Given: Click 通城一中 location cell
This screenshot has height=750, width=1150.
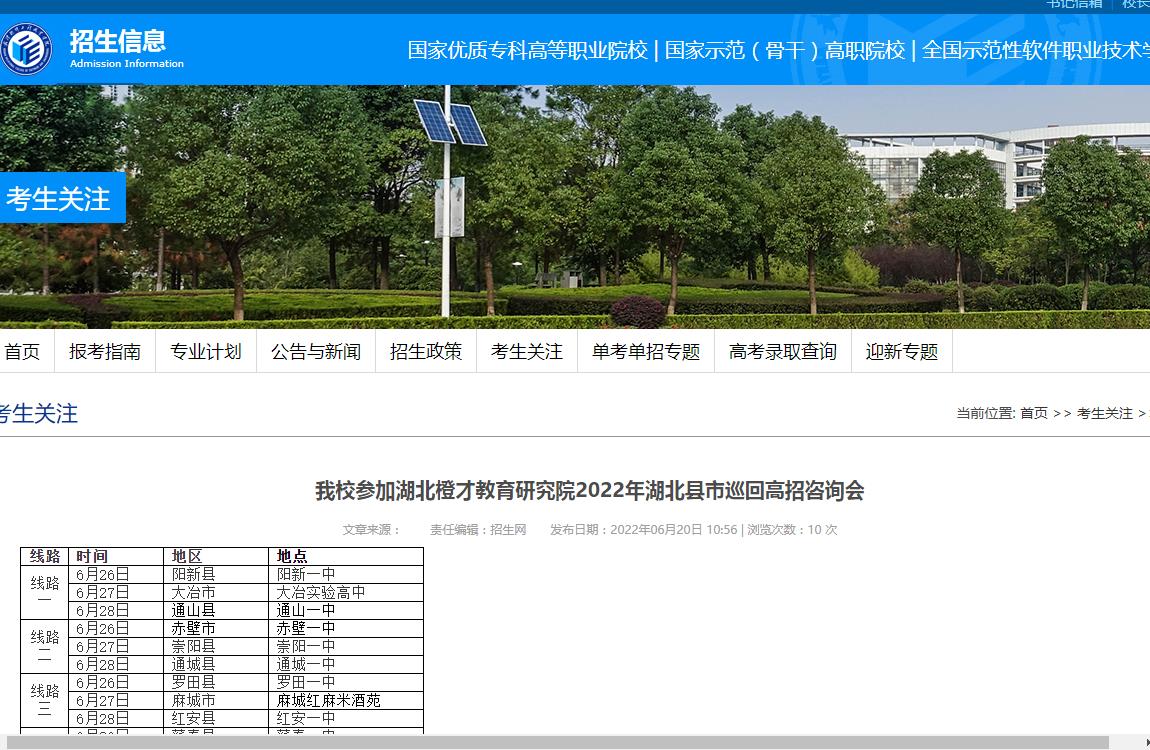Looking at the screenshot, I should coord(346,664).
